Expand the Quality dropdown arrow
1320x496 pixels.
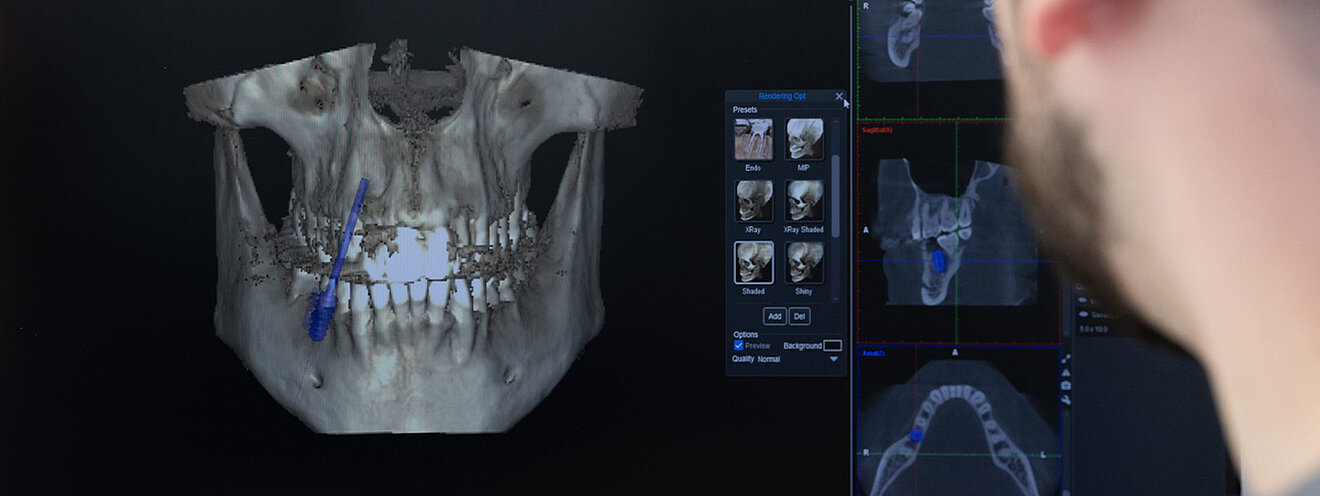click(834, 359)
